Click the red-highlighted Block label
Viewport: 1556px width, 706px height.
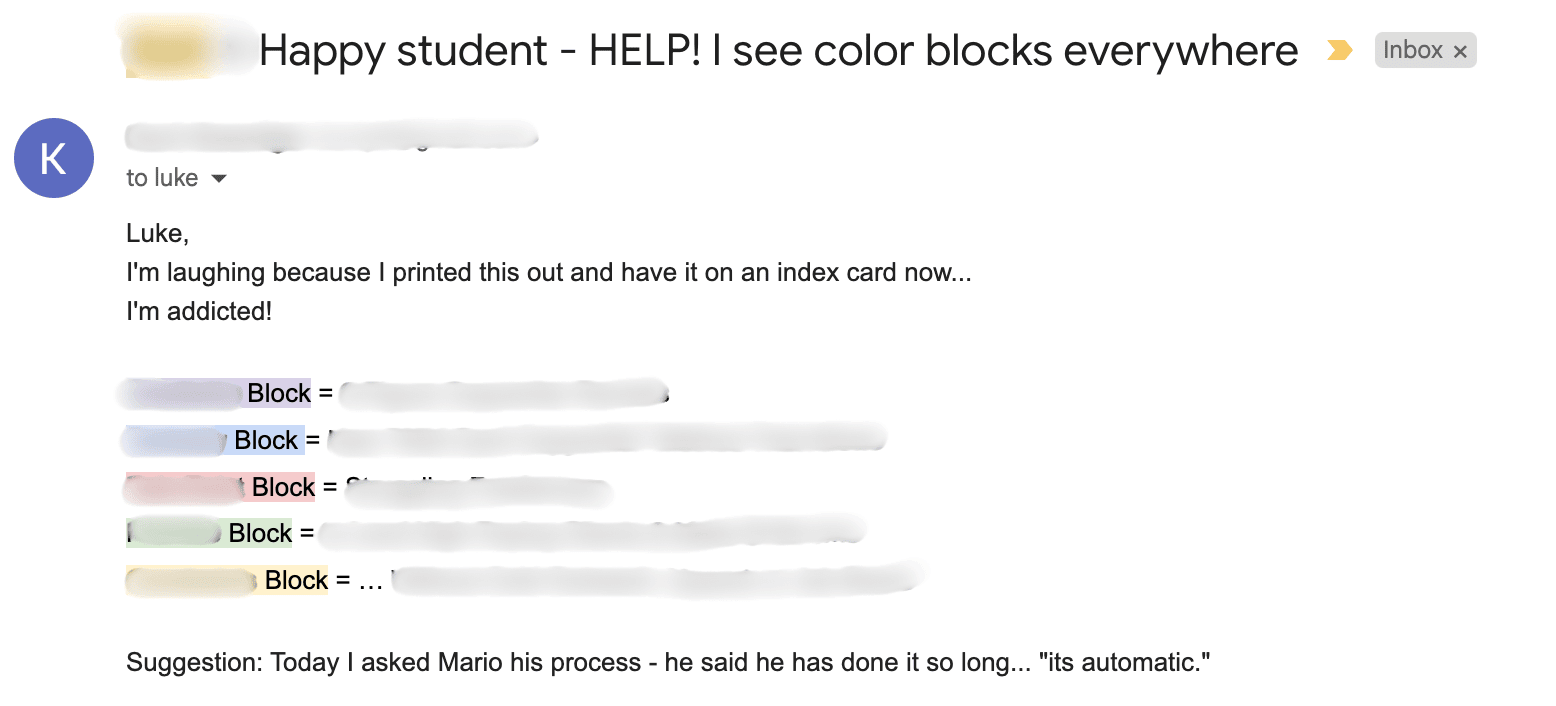click(283, 487)
